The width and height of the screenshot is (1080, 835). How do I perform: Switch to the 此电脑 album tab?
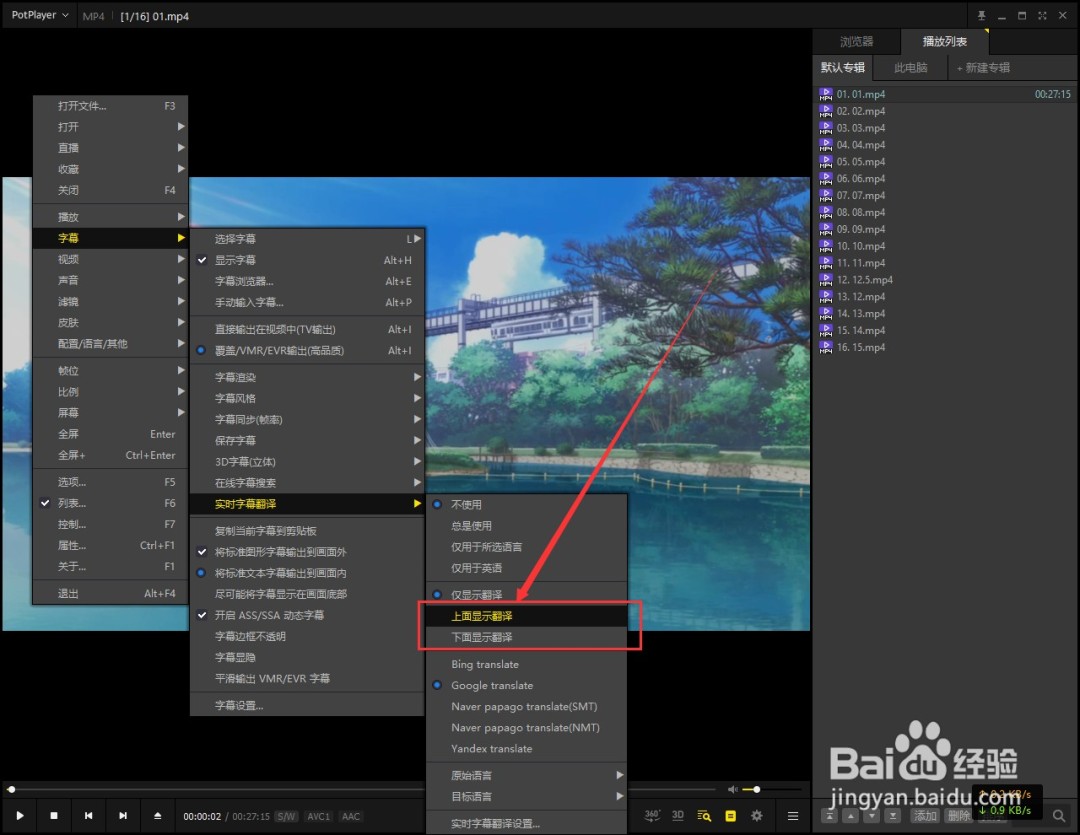911,68
